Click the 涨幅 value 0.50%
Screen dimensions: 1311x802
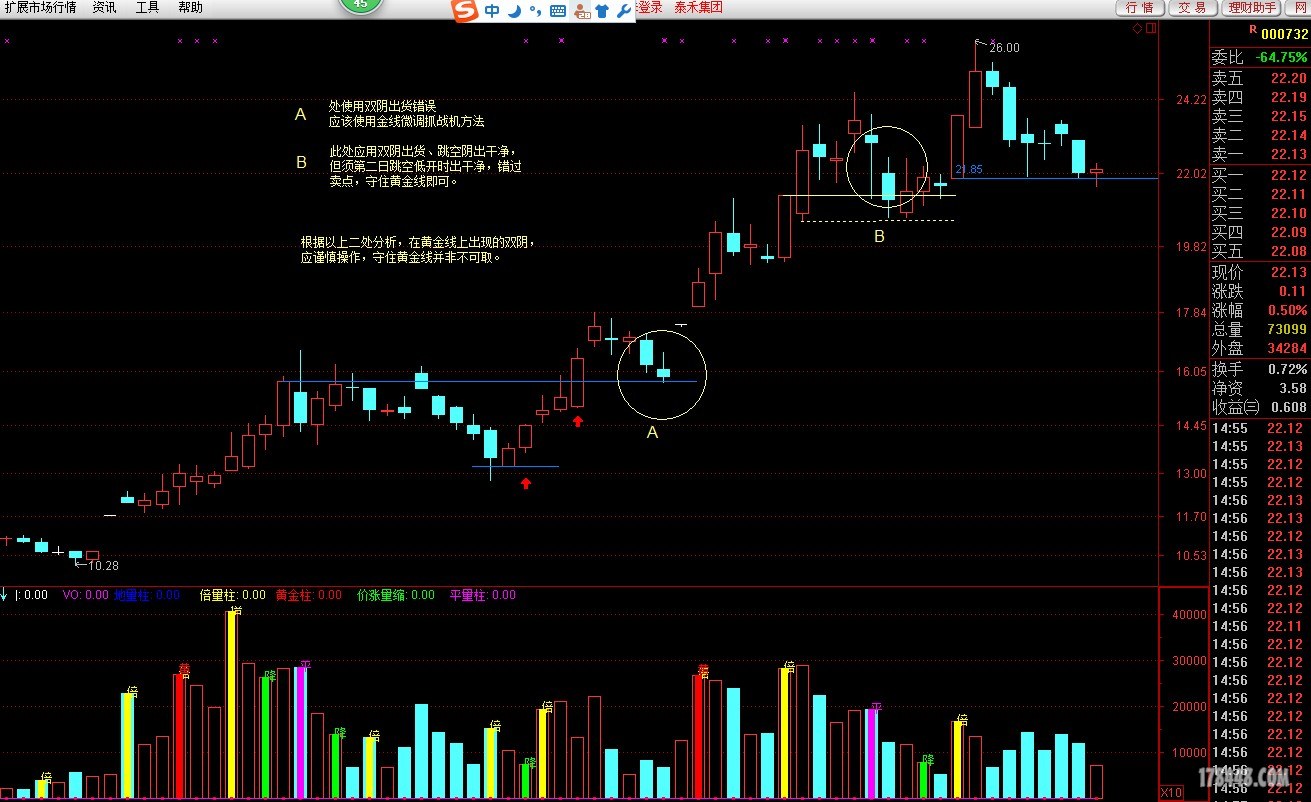click(x=1286, y=310)
